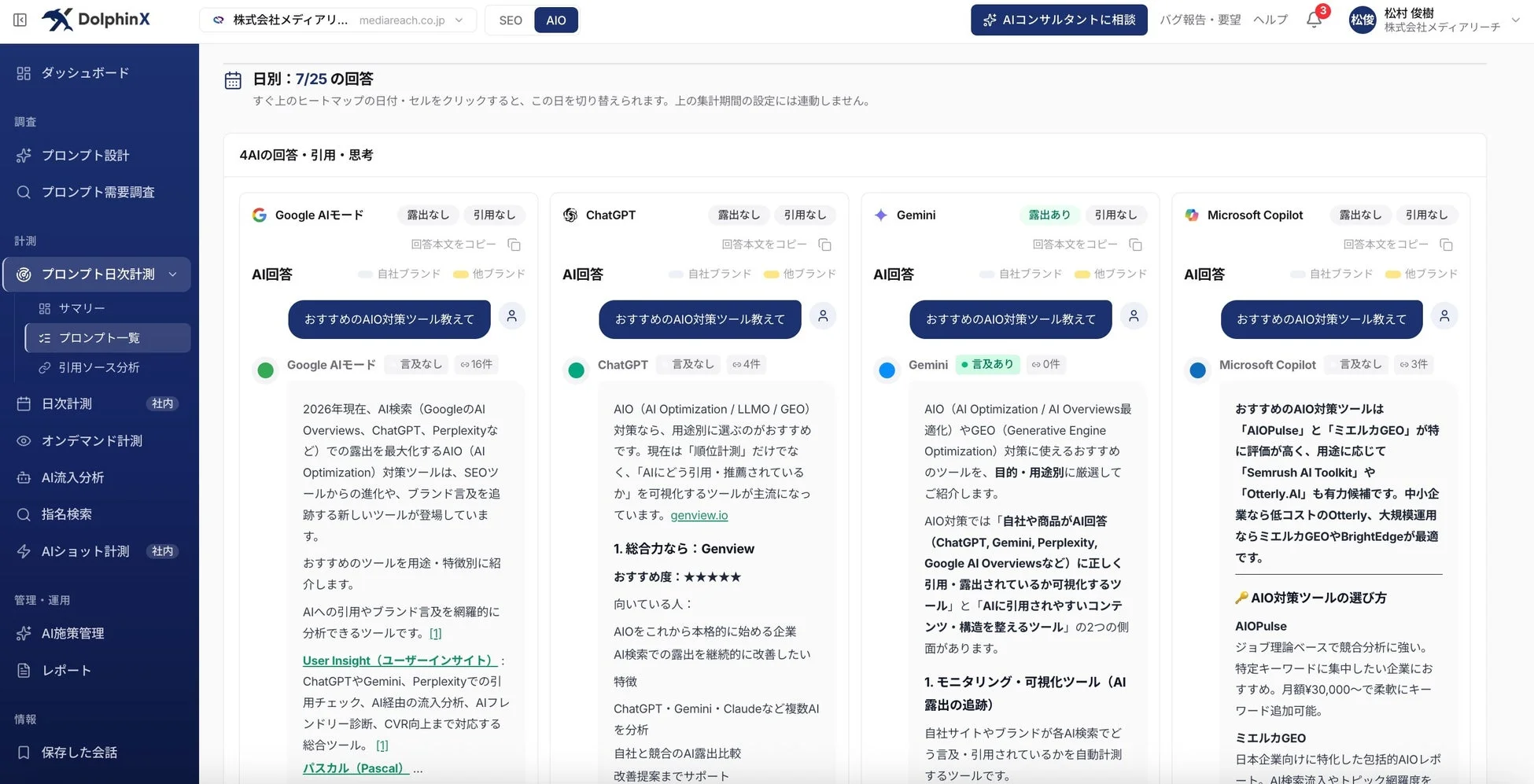Screen dimensions: 1534x784
Task: Select サマリー sub-item
Action: (107, 308)
